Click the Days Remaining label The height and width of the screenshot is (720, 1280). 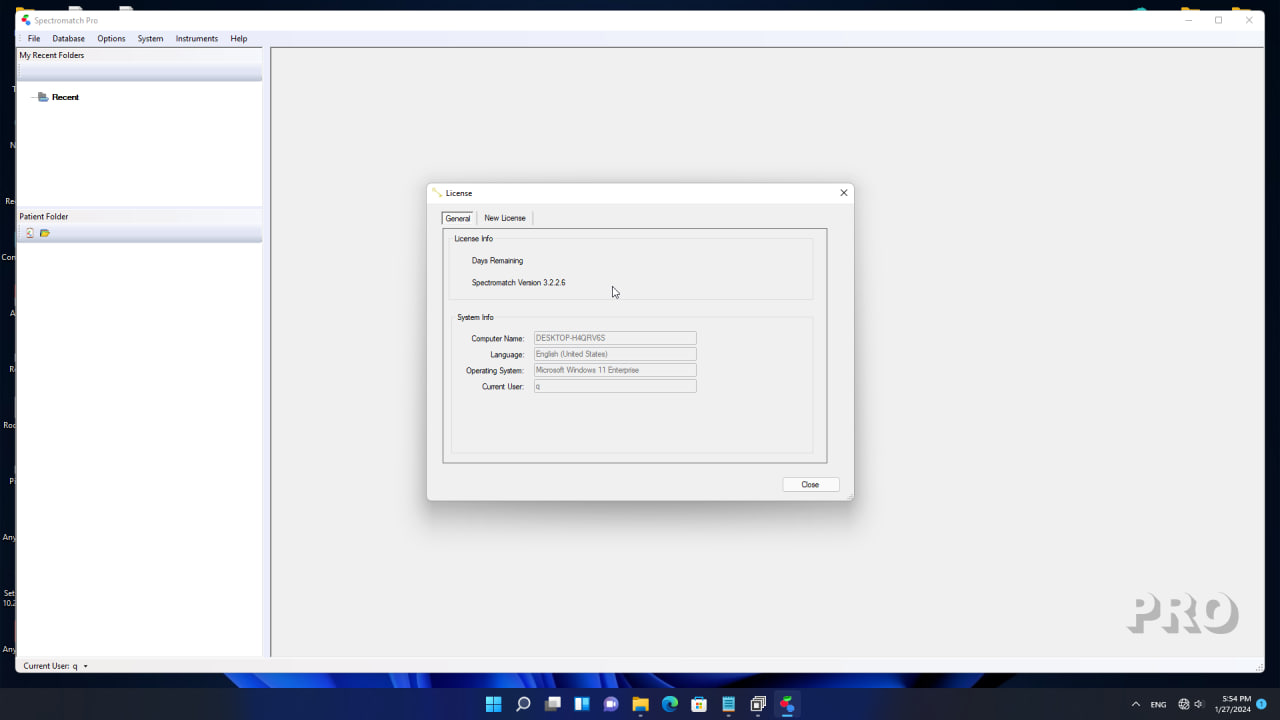pos(498,261)
